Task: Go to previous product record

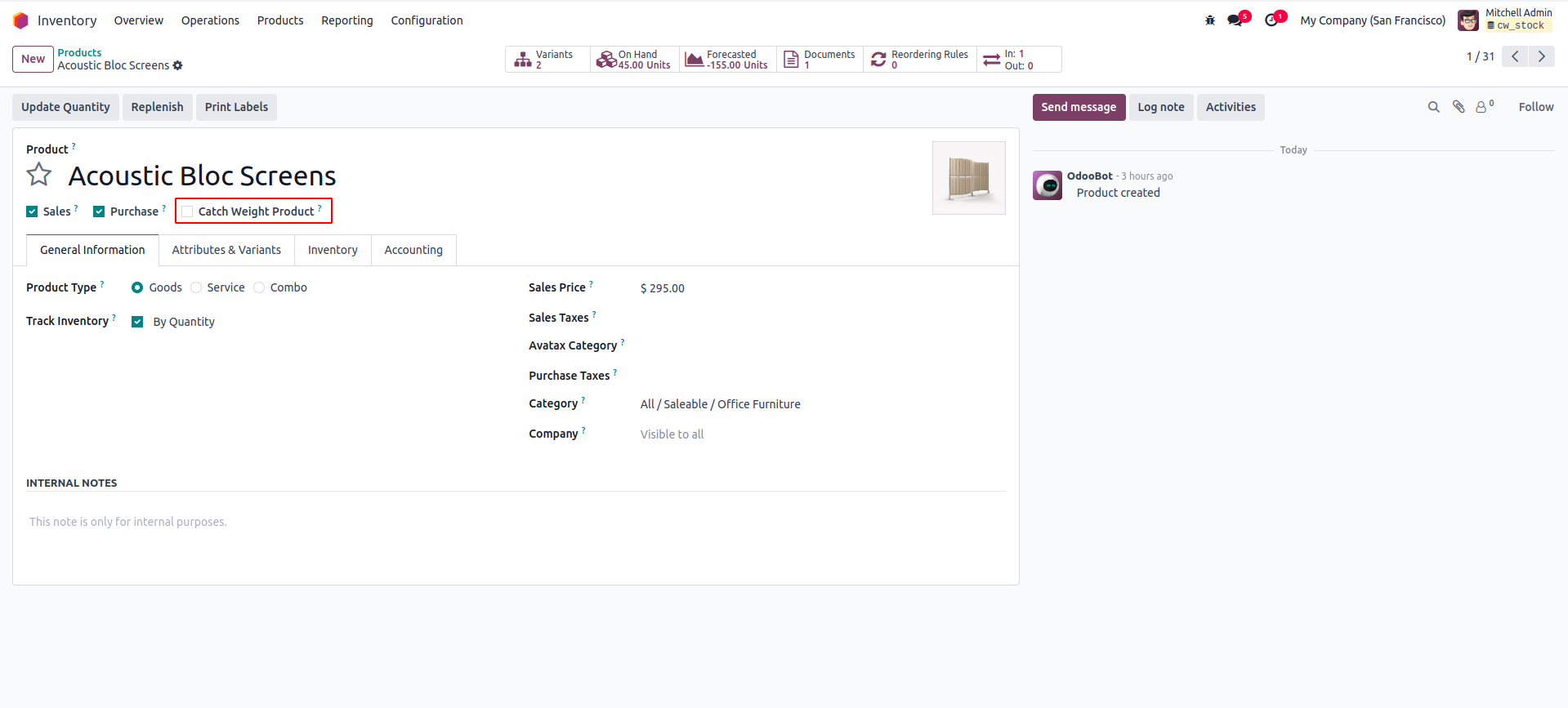Action: tap(1515, 56)
